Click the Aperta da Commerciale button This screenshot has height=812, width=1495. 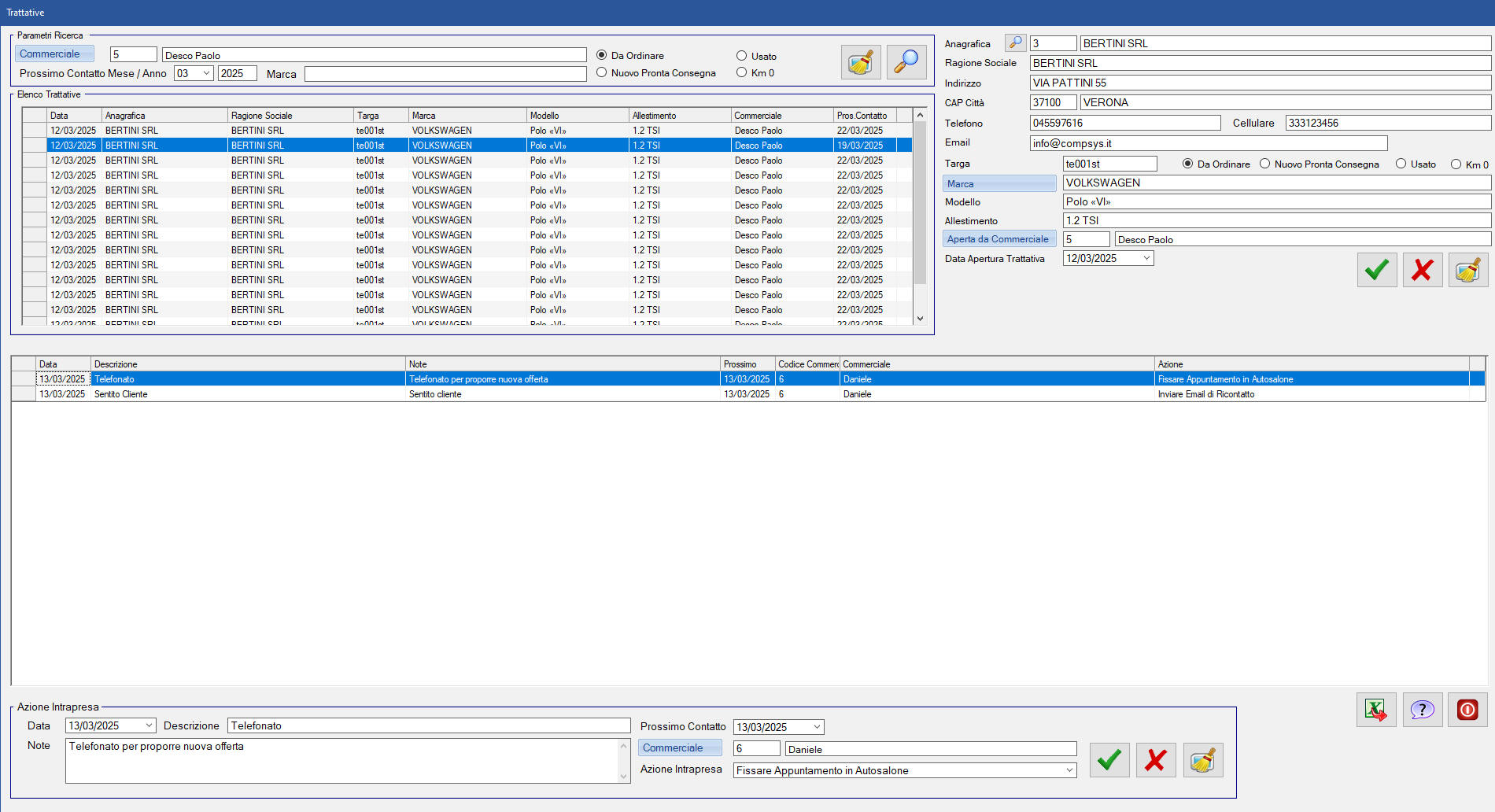999,239
